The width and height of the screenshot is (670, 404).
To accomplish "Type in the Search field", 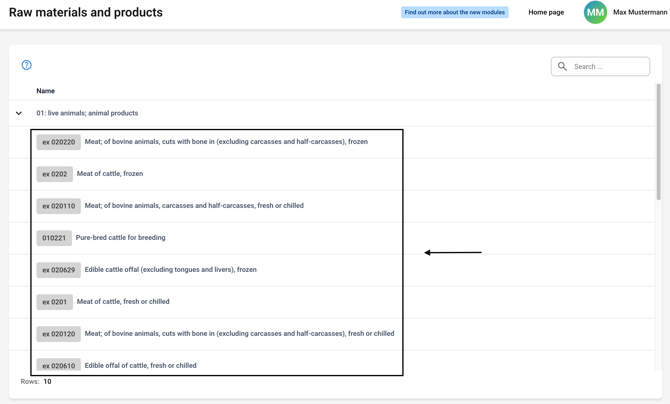I will pyautogui.click(x=608, y=67).
